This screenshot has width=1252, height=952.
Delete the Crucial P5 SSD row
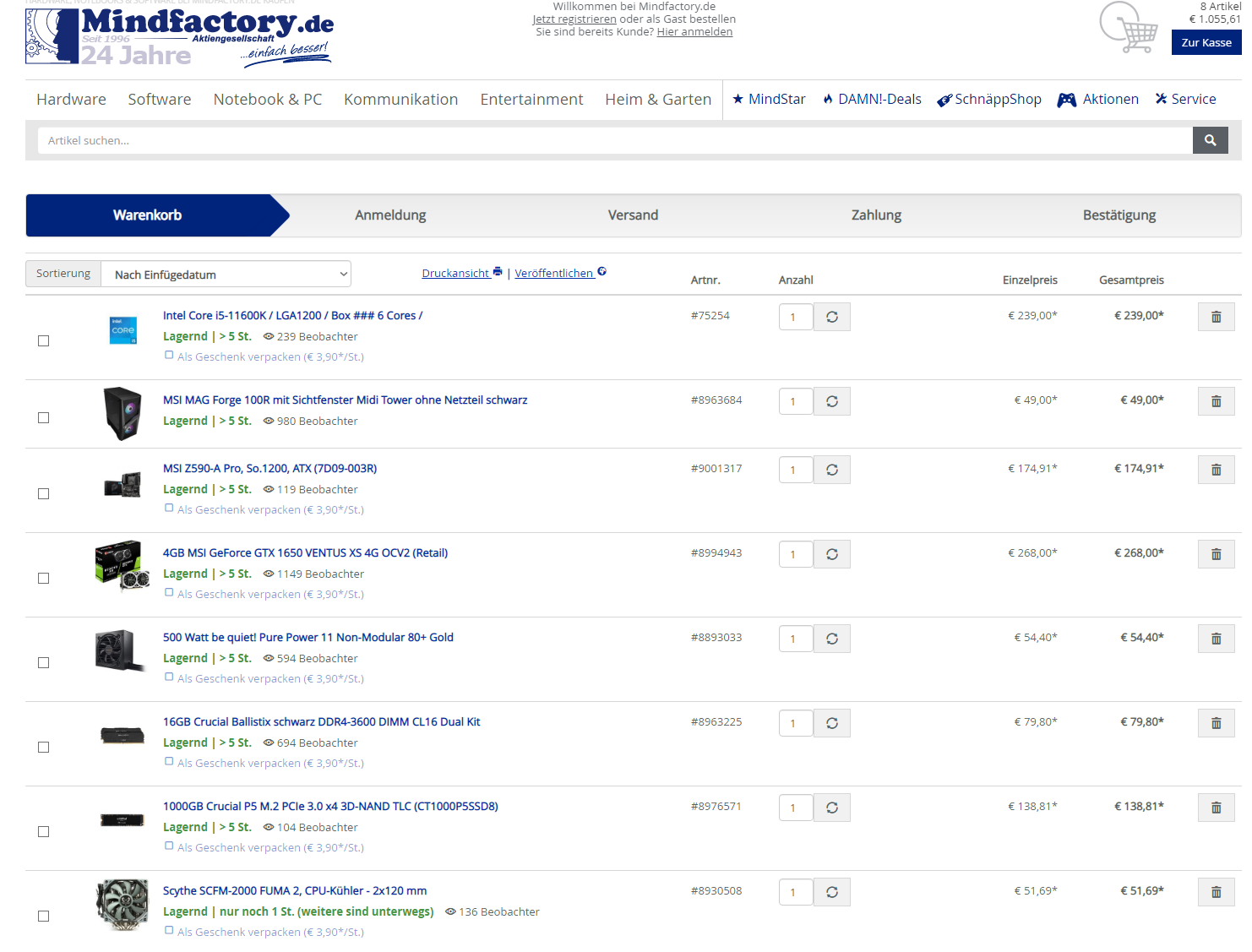1216,808
